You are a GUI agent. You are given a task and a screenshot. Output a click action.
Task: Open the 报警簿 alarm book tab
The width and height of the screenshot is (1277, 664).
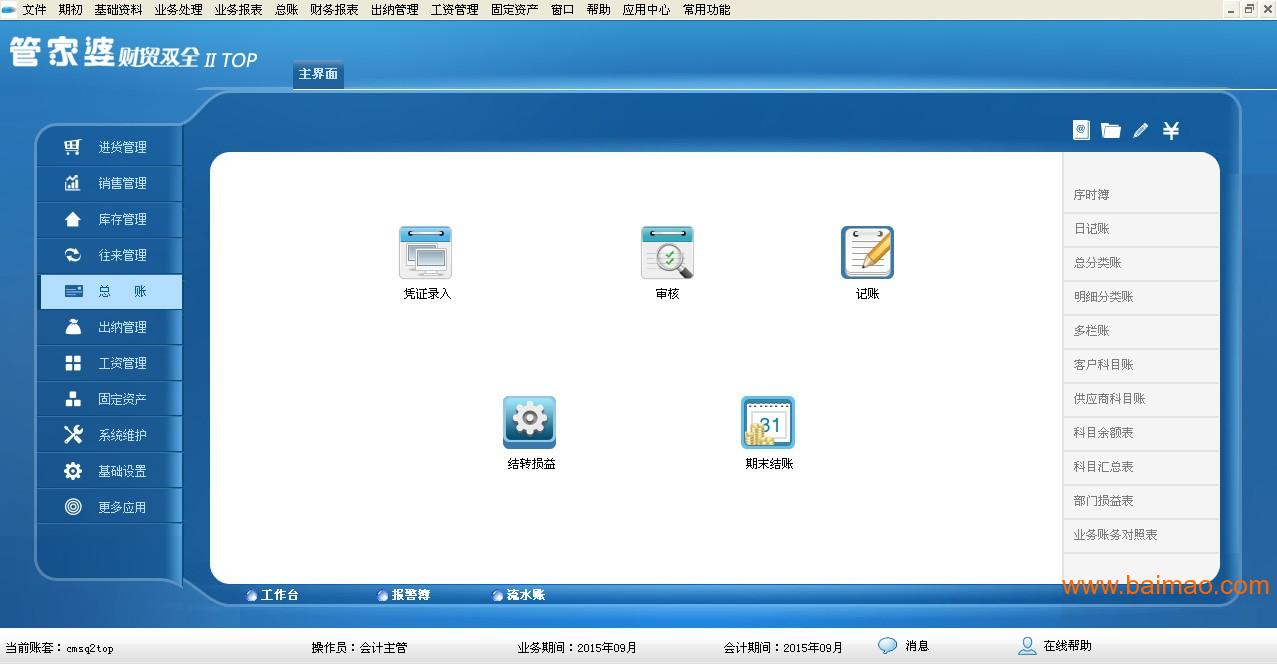pyautogui.click(x=411, y=594)
